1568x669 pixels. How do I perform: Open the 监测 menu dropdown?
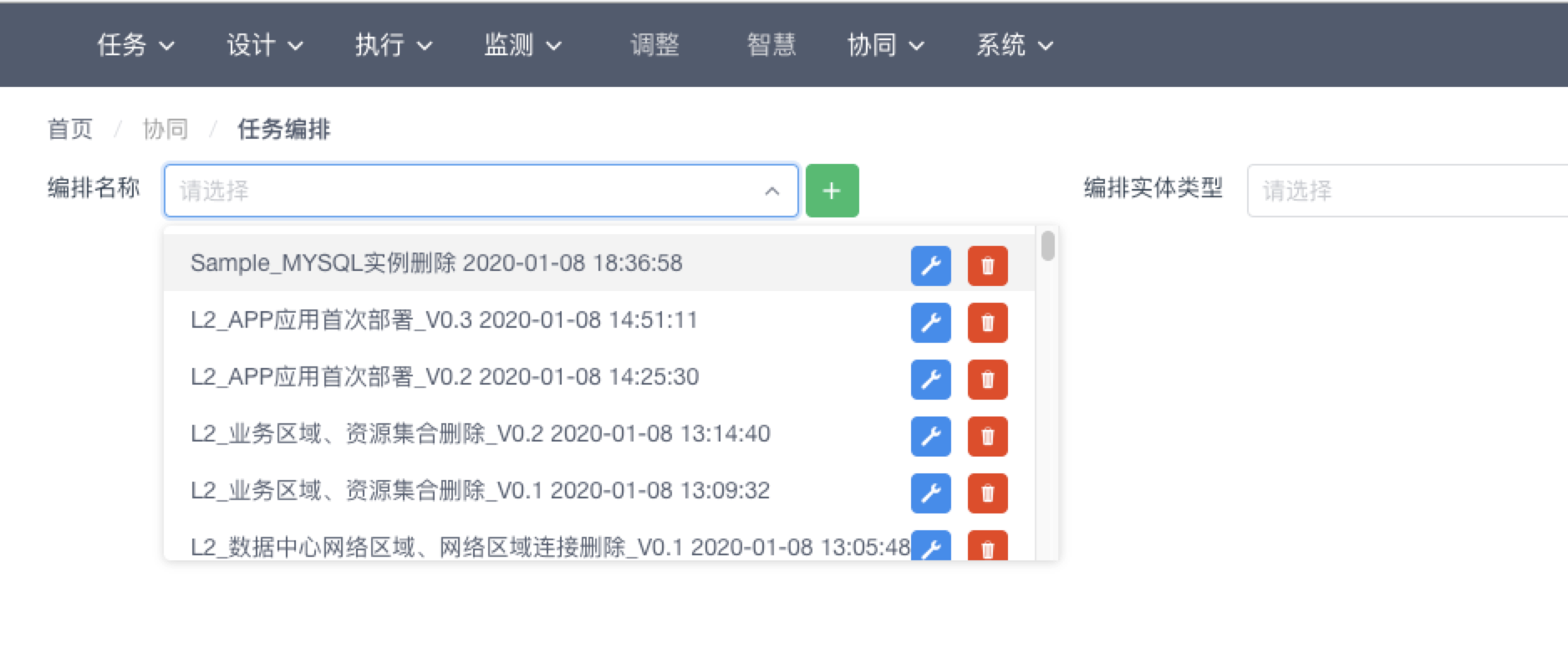tap(522, 45)
